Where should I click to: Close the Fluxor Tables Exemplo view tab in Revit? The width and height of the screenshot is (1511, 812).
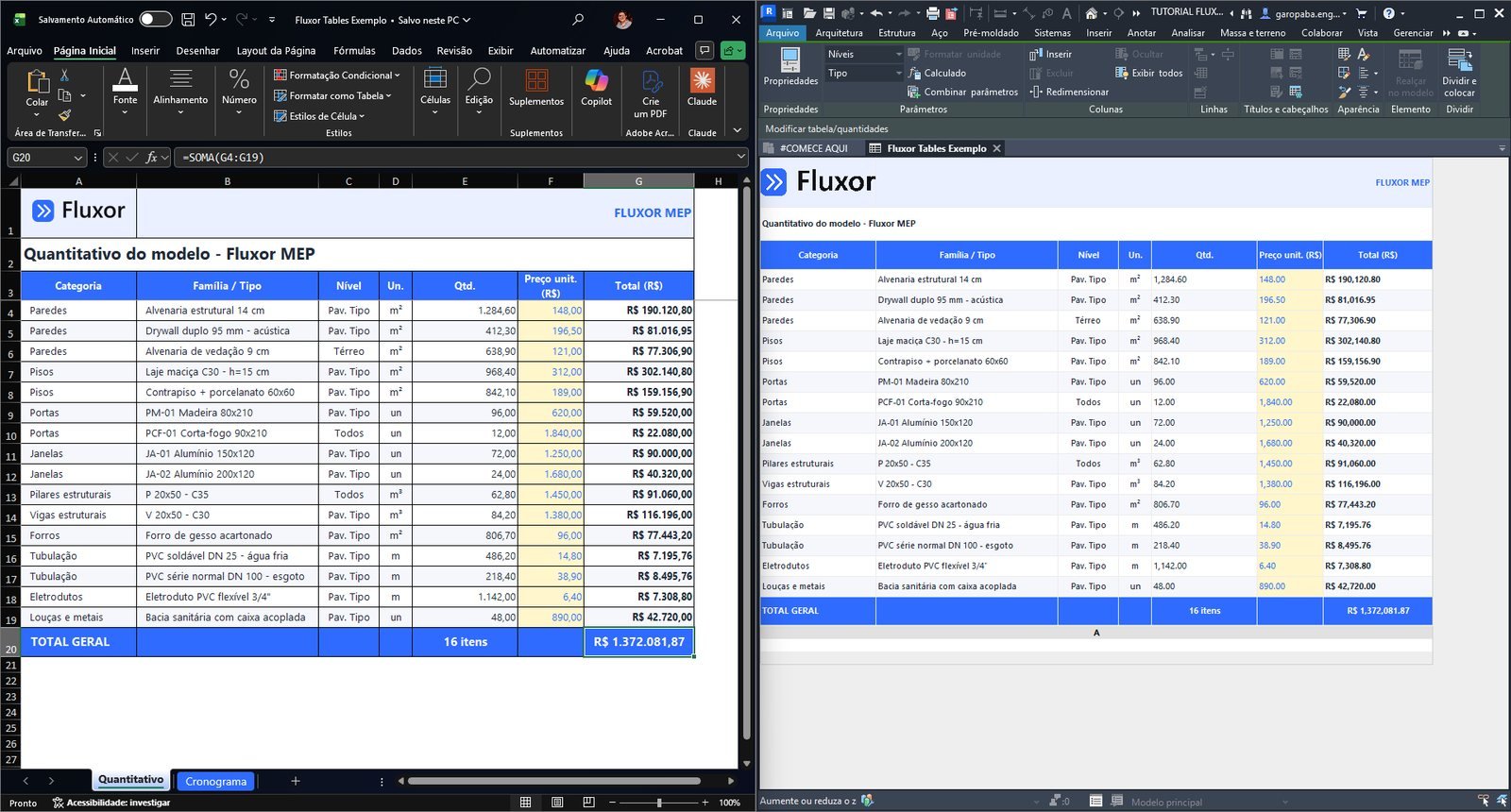[996, 148]
